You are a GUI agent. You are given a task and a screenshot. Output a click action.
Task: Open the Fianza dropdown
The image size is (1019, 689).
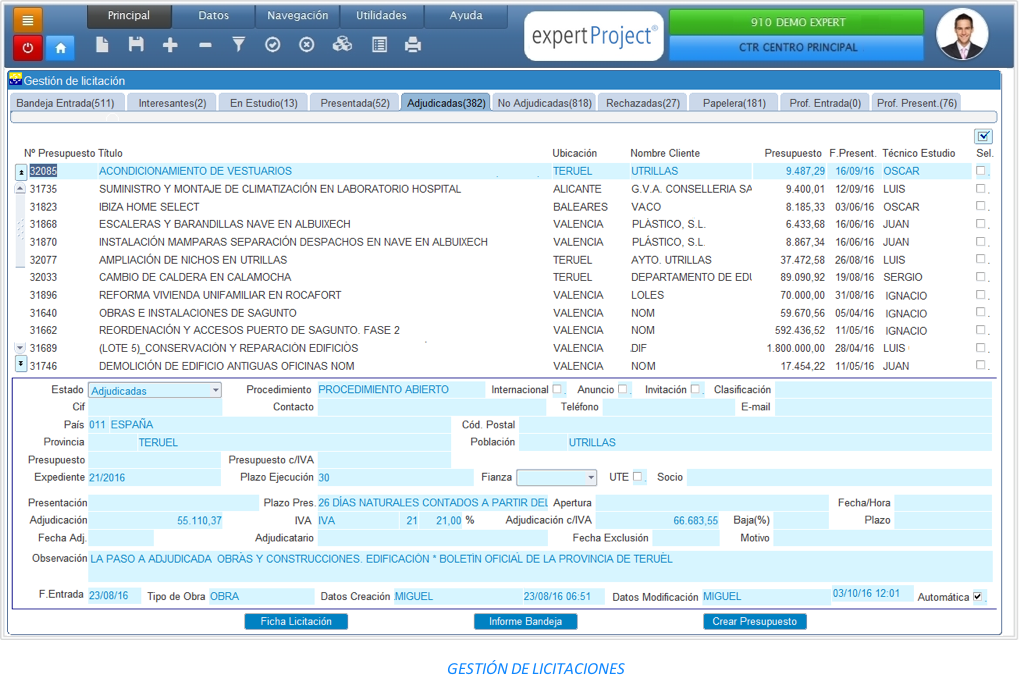(x=556, y=477)
